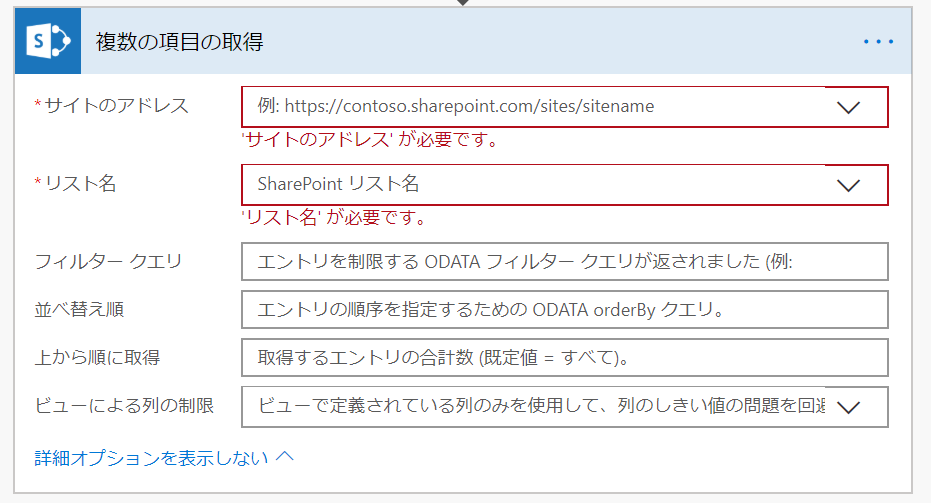931x503 pixels.
Task: Click the SharePoint connector icon
Action: [48, 41]
